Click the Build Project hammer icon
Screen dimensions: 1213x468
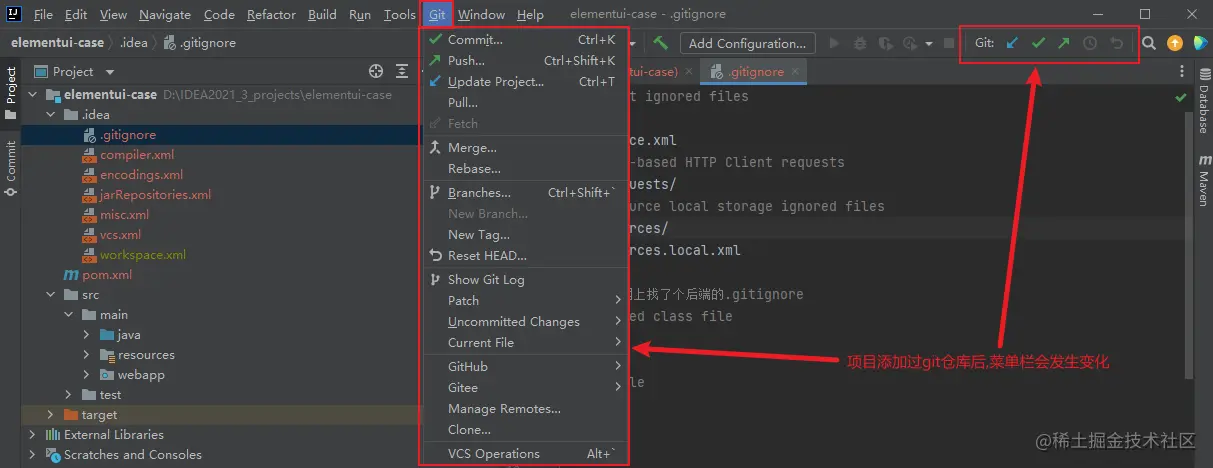661,43
